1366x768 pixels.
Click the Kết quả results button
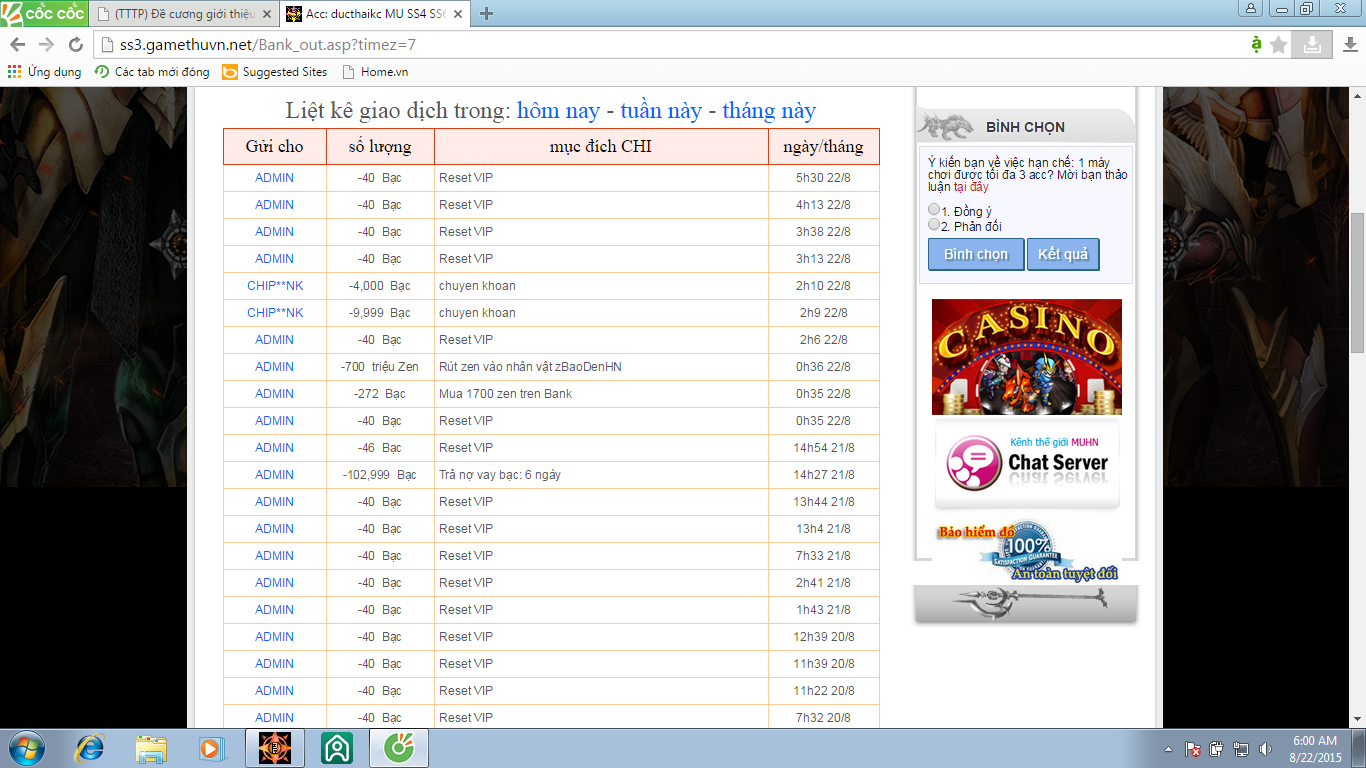1062,254
